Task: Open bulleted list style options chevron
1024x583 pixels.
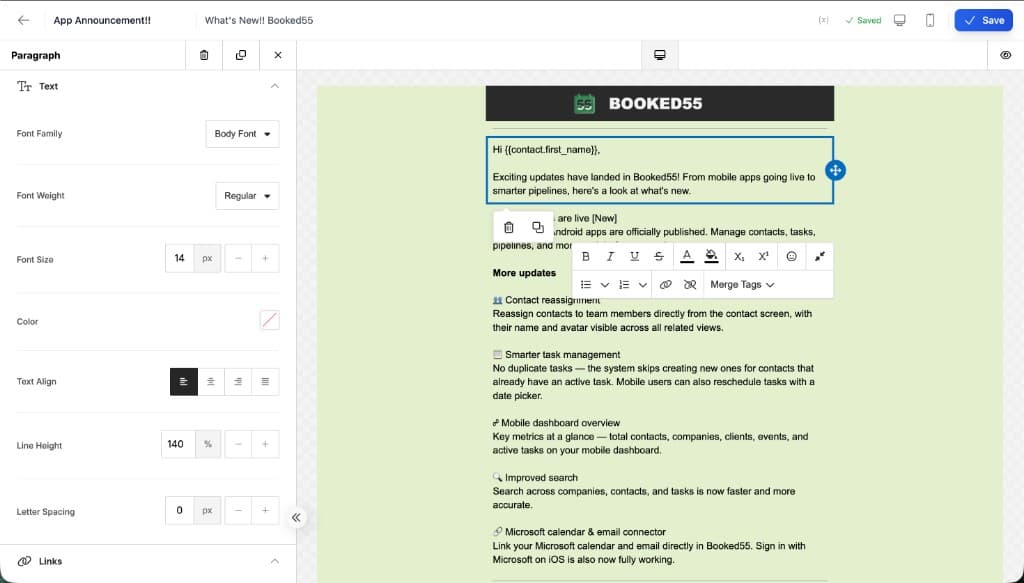Action: tap(605, 285)
